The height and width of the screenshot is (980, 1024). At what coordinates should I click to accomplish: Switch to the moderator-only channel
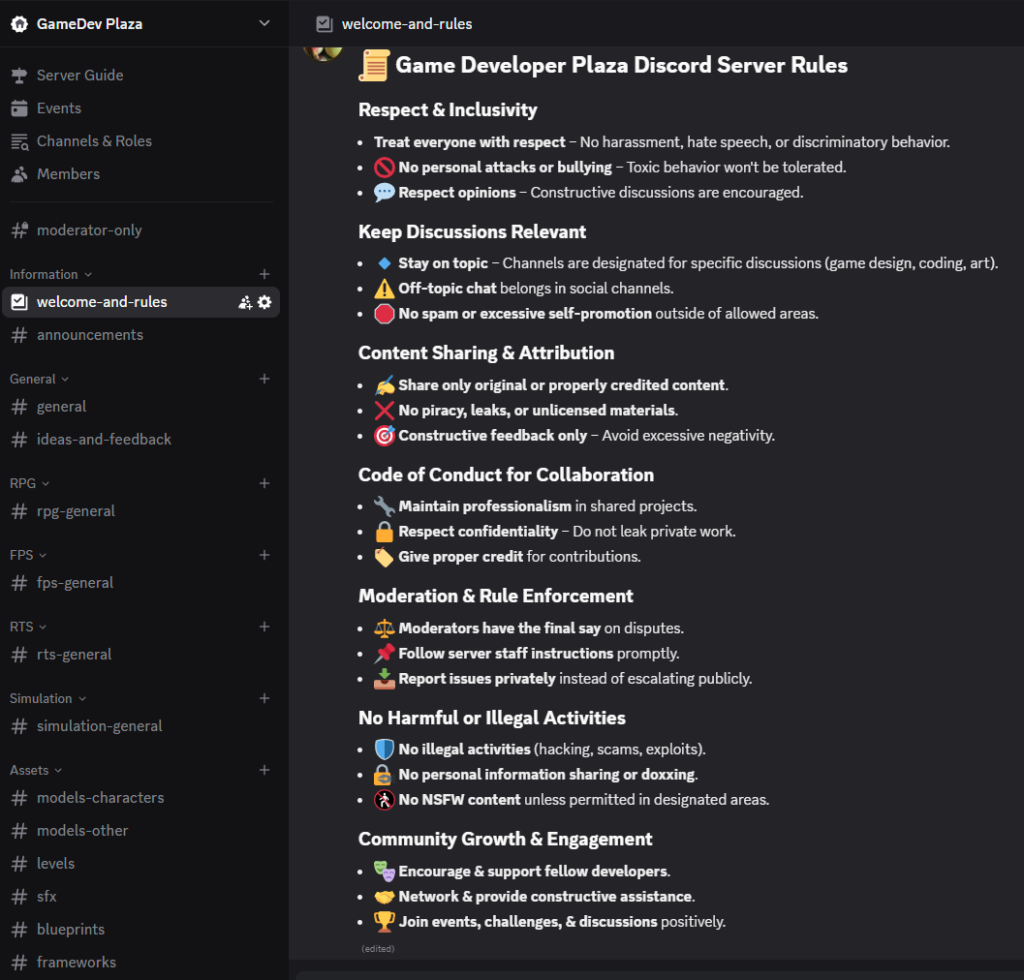pyautogui.click(x=141, y=230)
